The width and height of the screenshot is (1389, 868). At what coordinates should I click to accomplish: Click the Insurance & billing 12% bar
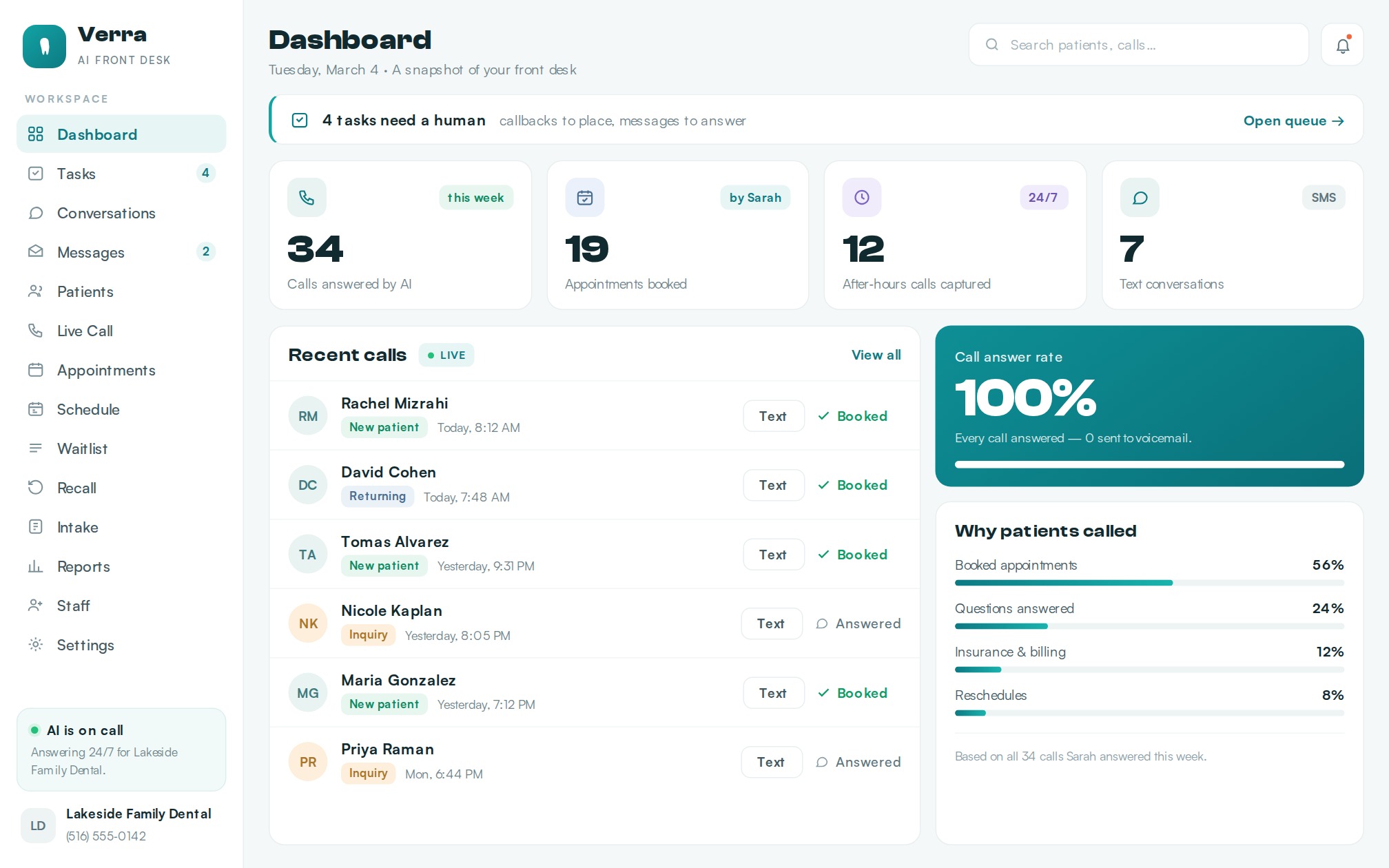[1149, 670]
